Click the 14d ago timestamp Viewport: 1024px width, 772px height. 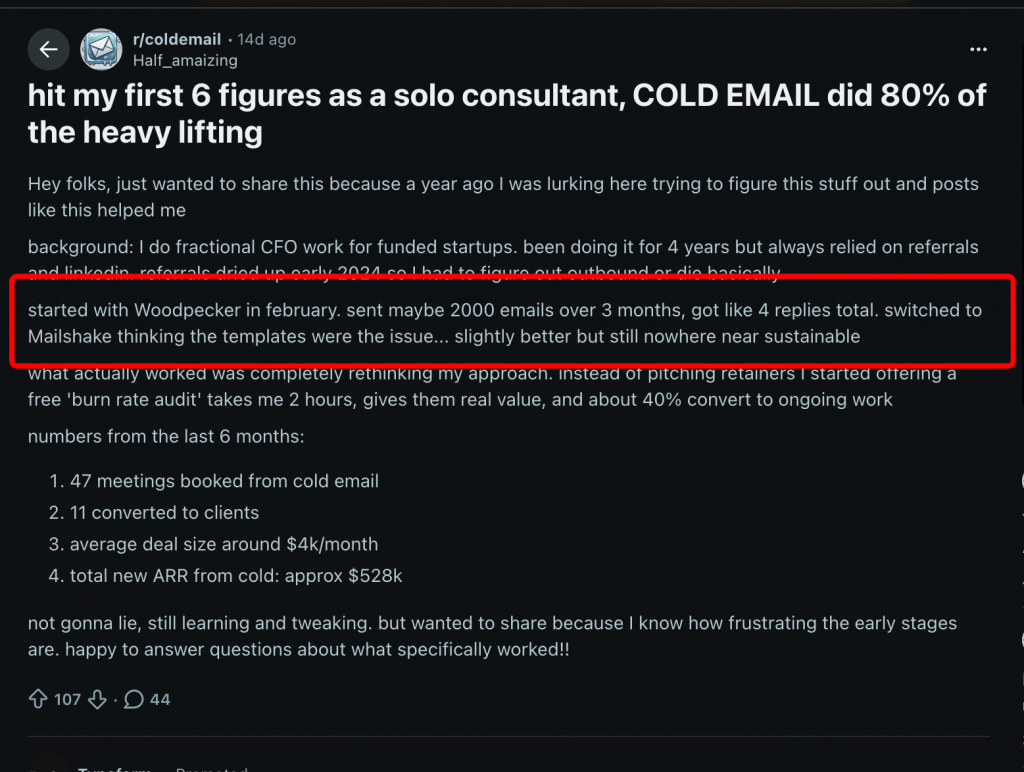(x=266, y=39)
